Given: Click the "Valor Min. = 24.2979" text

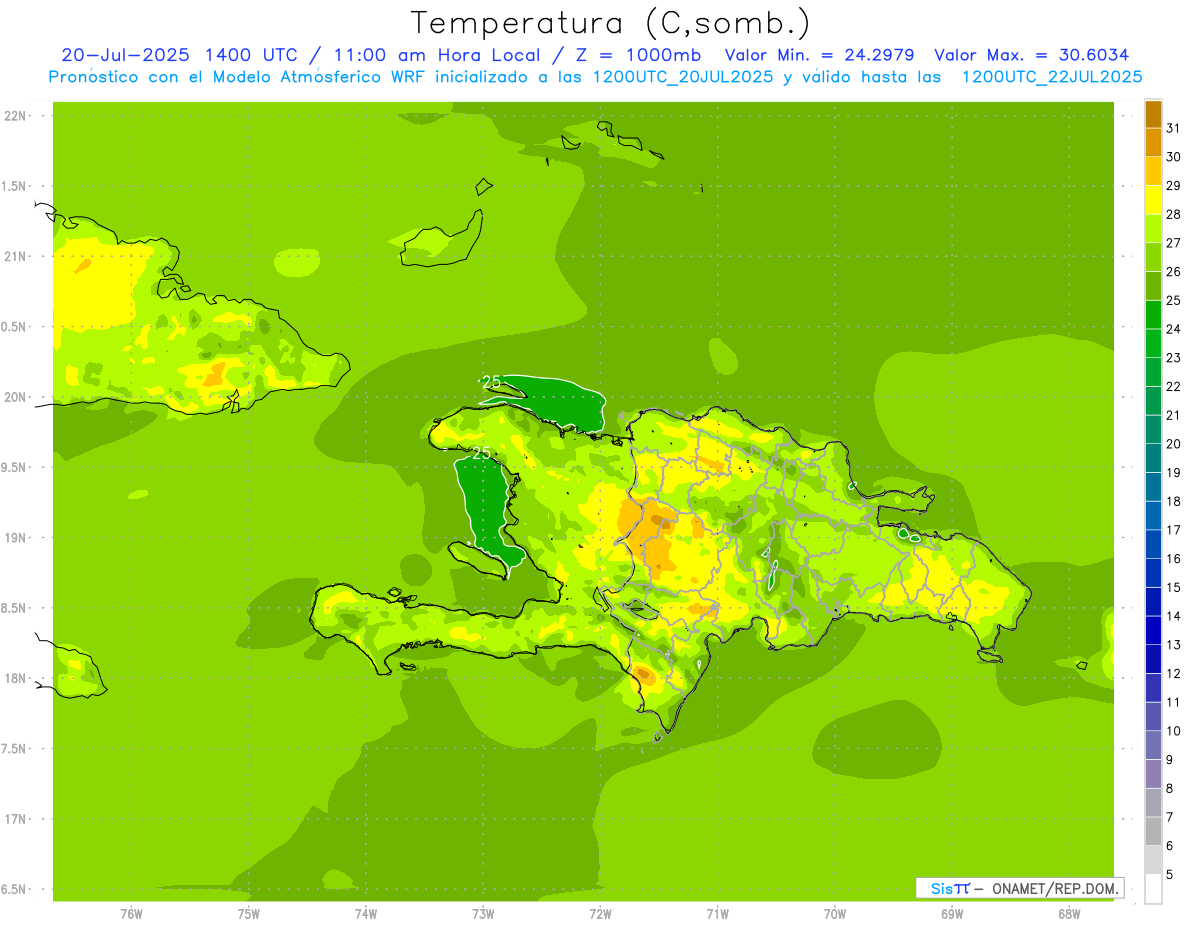Looking at the screenshot, I should pos(819,55).
